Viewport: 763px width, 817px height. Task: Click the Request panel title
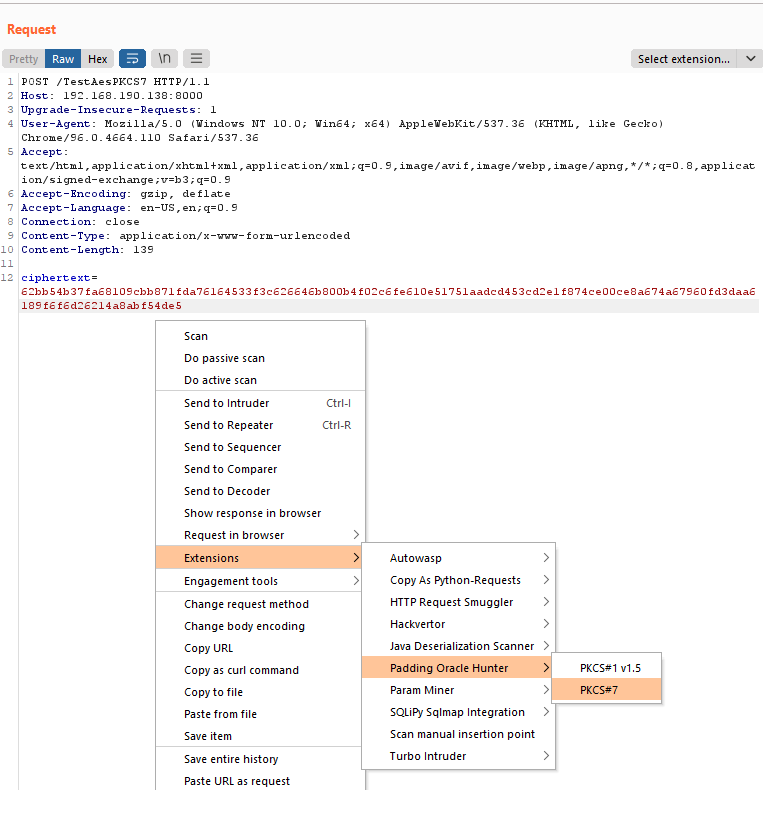pos(32,30)
